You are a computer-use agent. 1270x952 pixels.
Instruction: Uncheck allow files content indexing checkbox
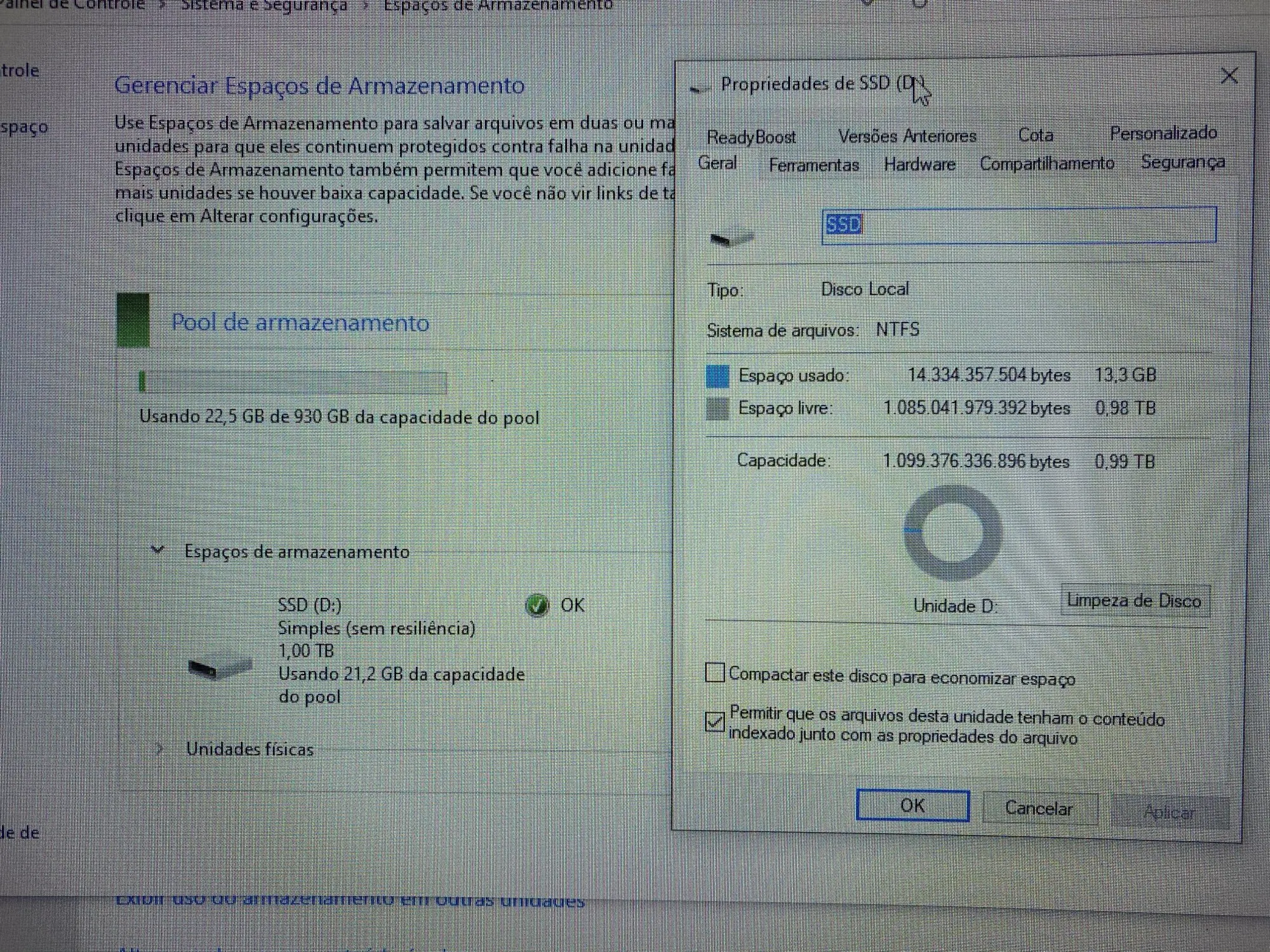[715, 722]
